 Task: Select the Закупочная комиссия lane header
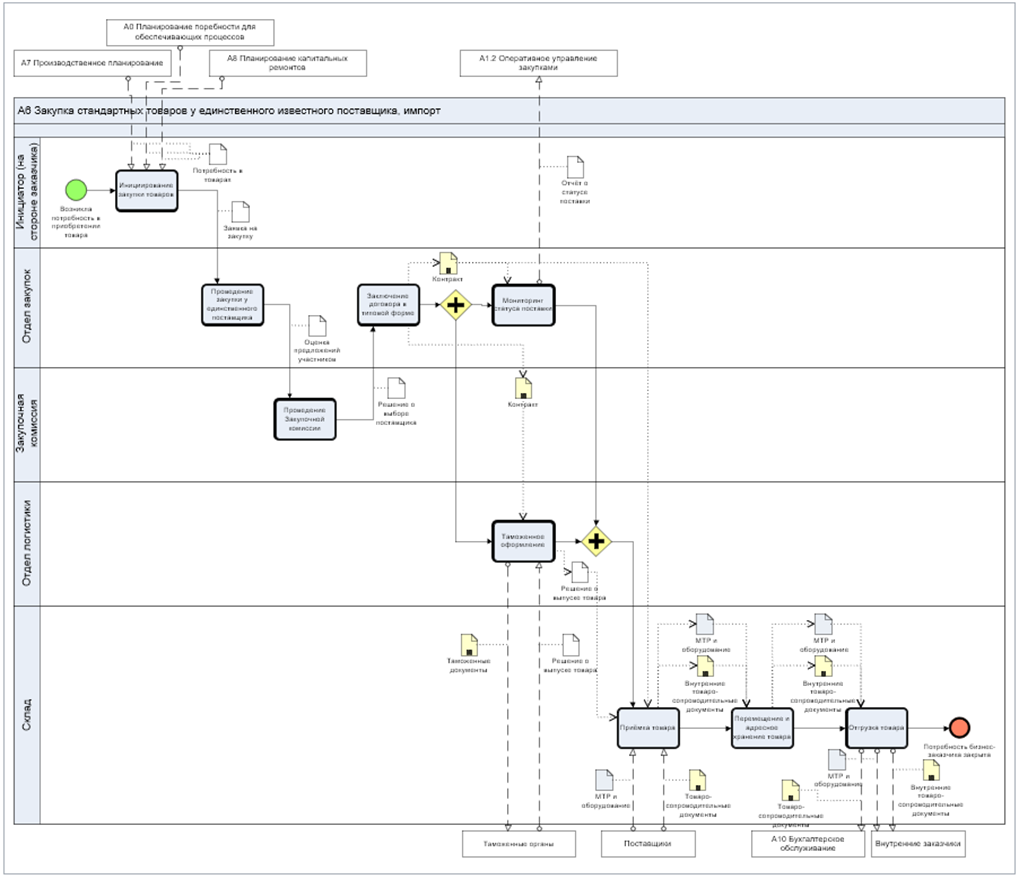pyautogui.click(x=27, y=424)
